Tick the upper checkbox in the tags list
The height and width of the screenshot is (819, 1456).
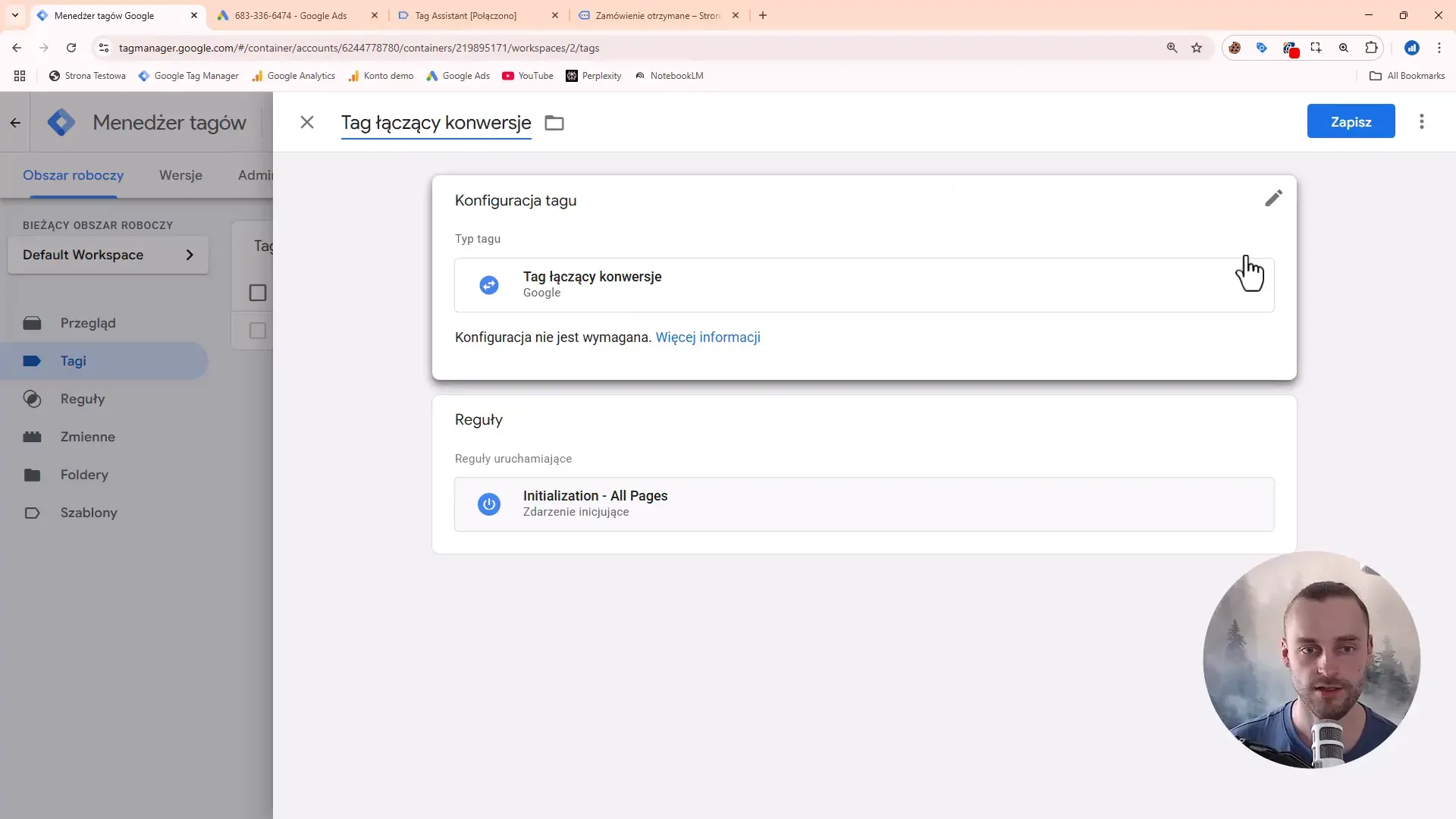258,293
